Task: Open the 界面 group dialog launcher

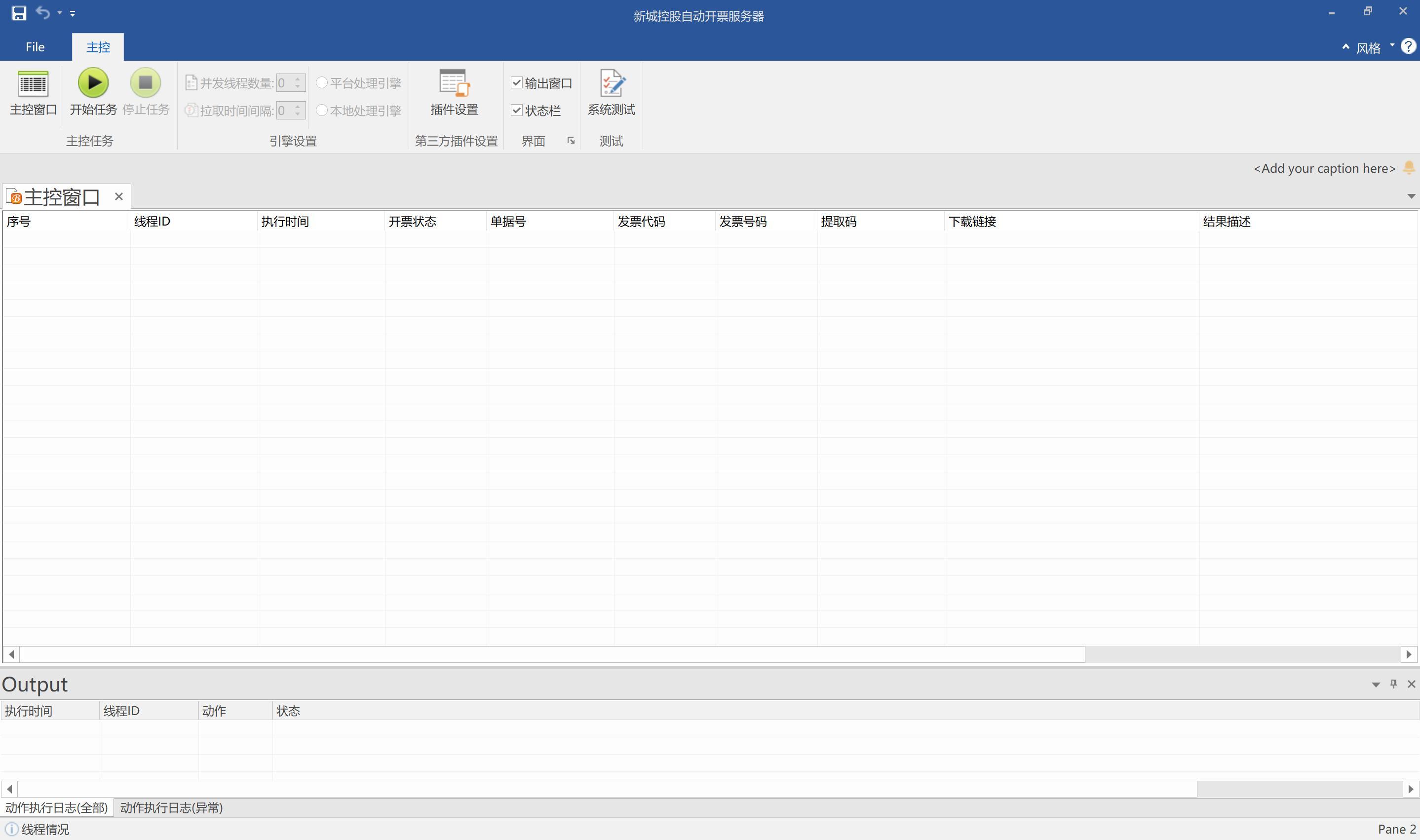Action: pos(571,140)
